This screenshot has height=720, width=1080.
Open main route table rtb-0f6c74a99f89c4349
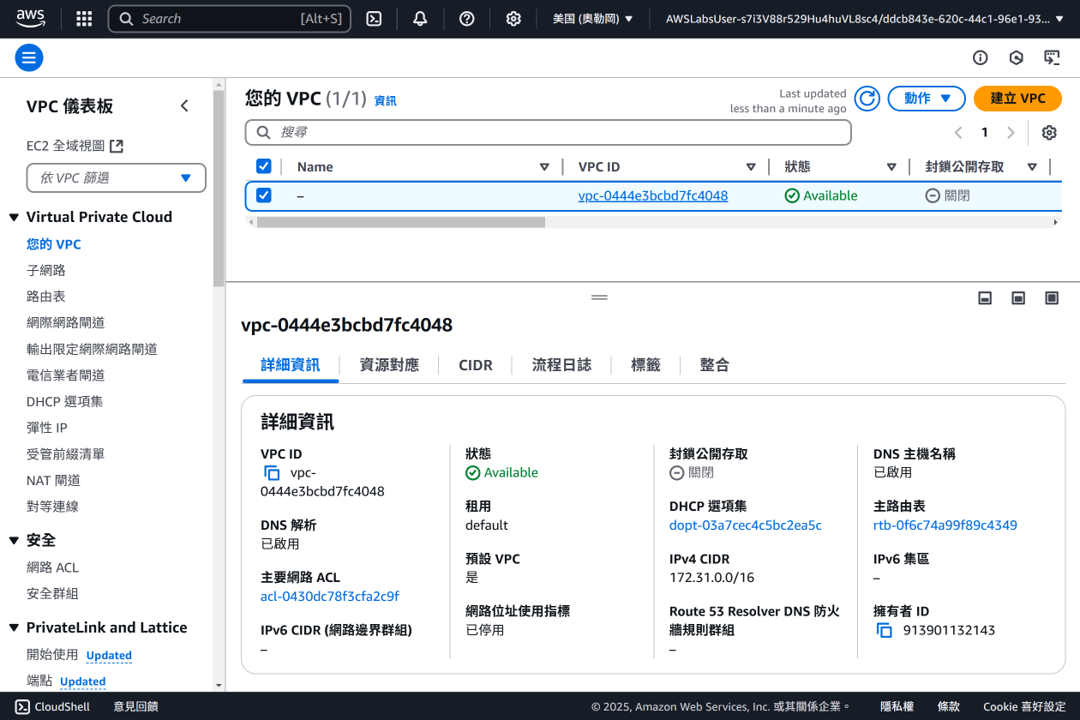click(945, 526)
